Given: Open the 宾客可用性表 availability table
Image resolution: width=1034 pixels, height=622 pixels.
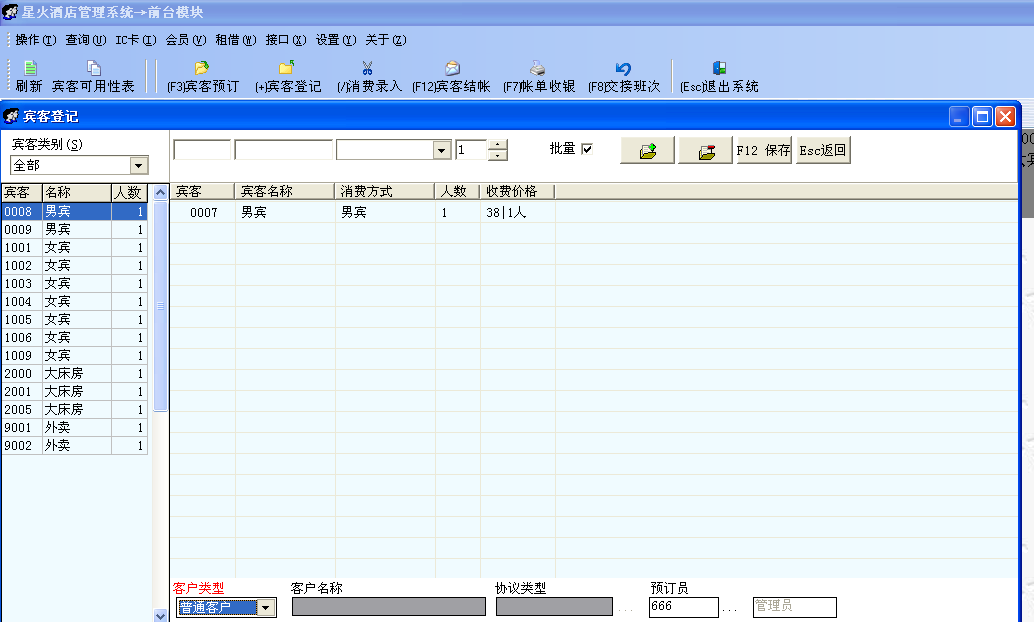Looking at the screenshot, I should pyautogui.click(x=93, y=76).
